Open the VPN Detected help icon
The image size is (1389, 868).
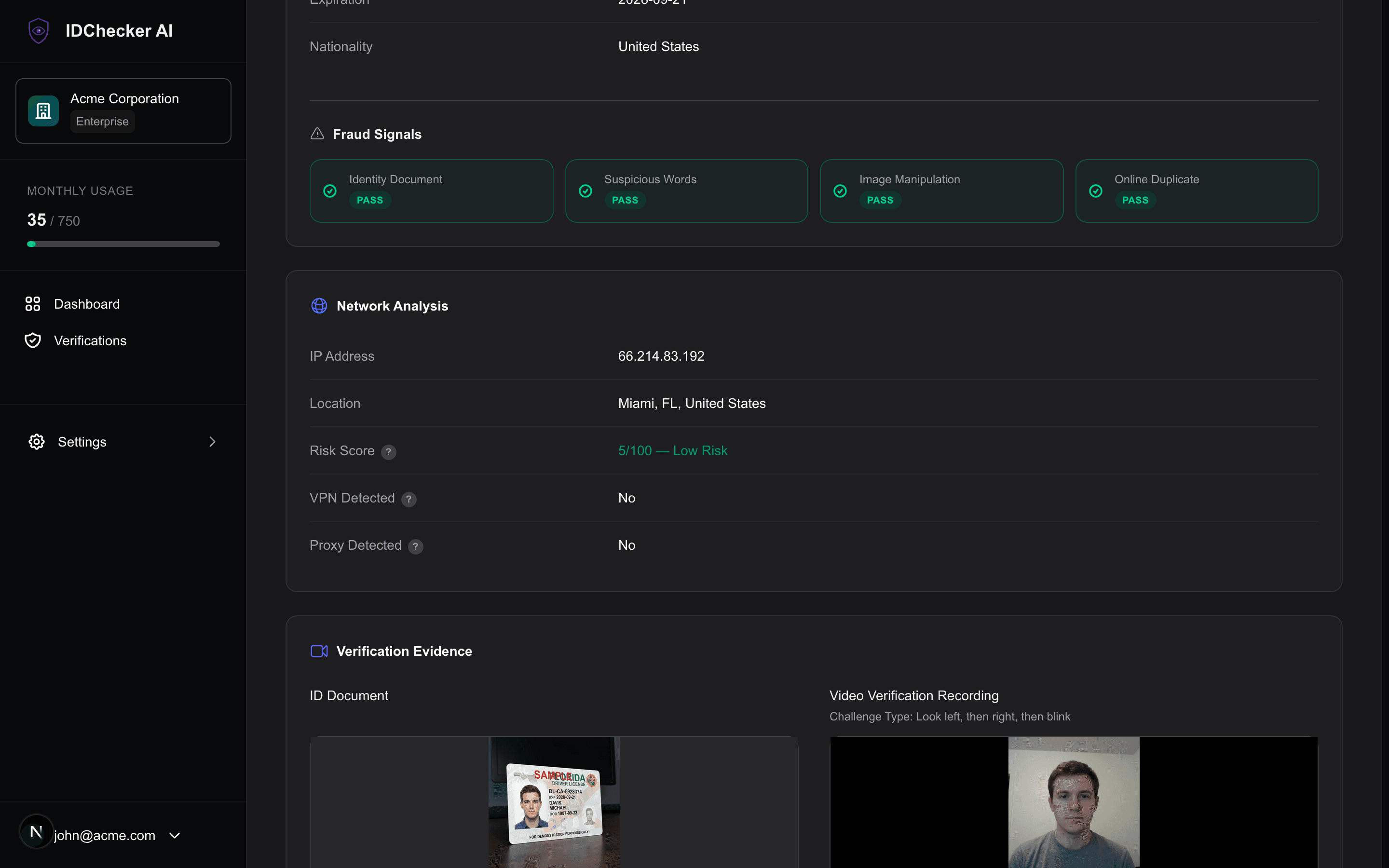tap(409, 500)
